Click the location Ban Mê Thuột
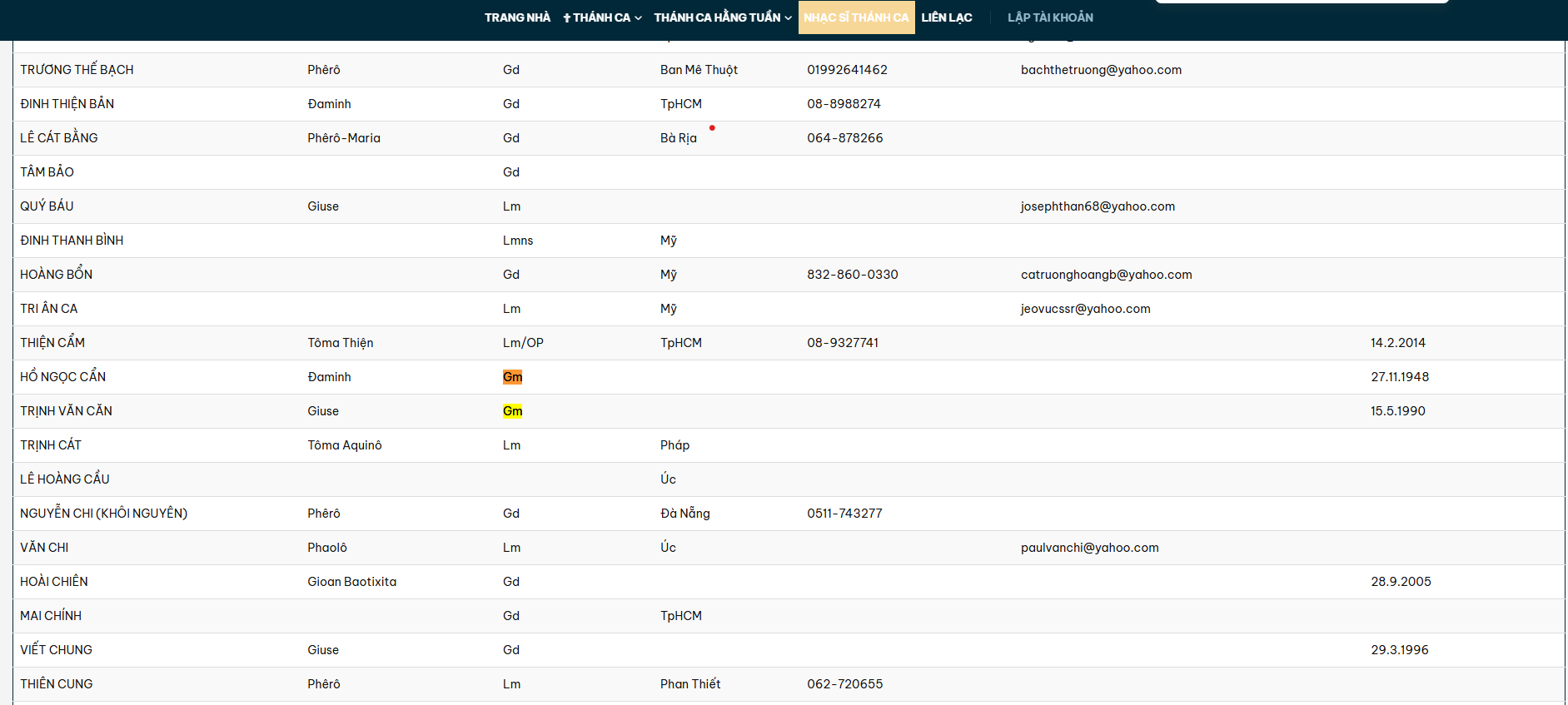 click(699, 70)
